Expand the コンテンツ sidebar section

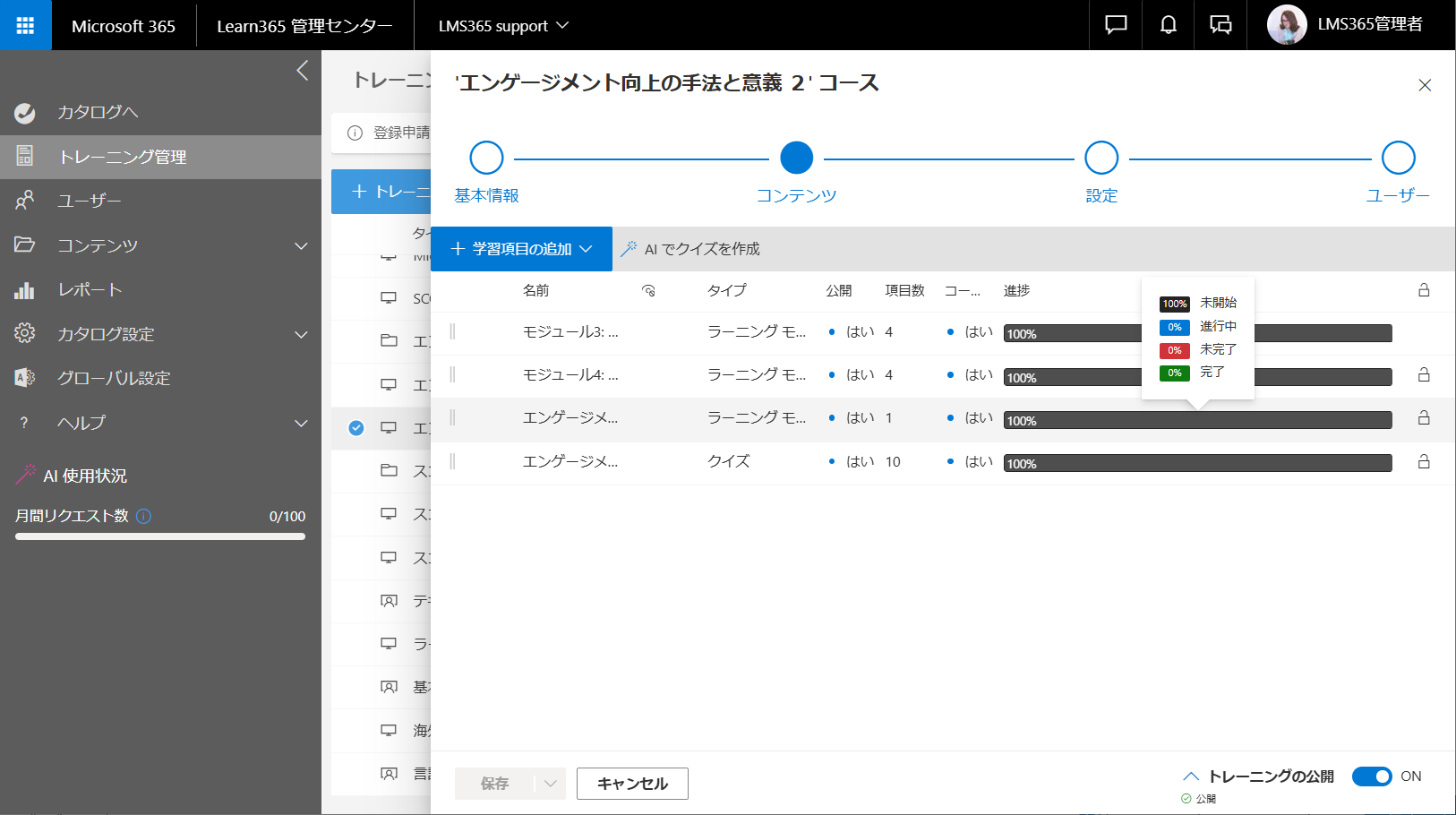pyautogui.click(x=302, y=245)
